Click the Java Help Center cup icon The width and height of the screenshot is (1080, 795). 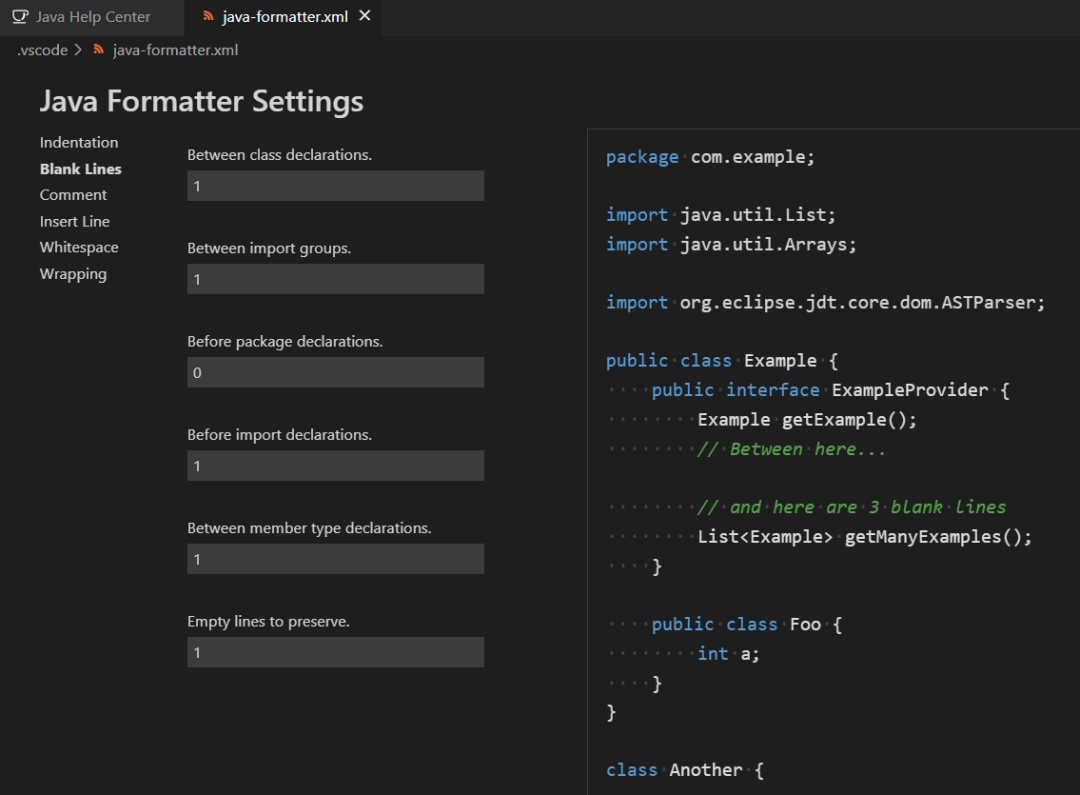[19, 16]
